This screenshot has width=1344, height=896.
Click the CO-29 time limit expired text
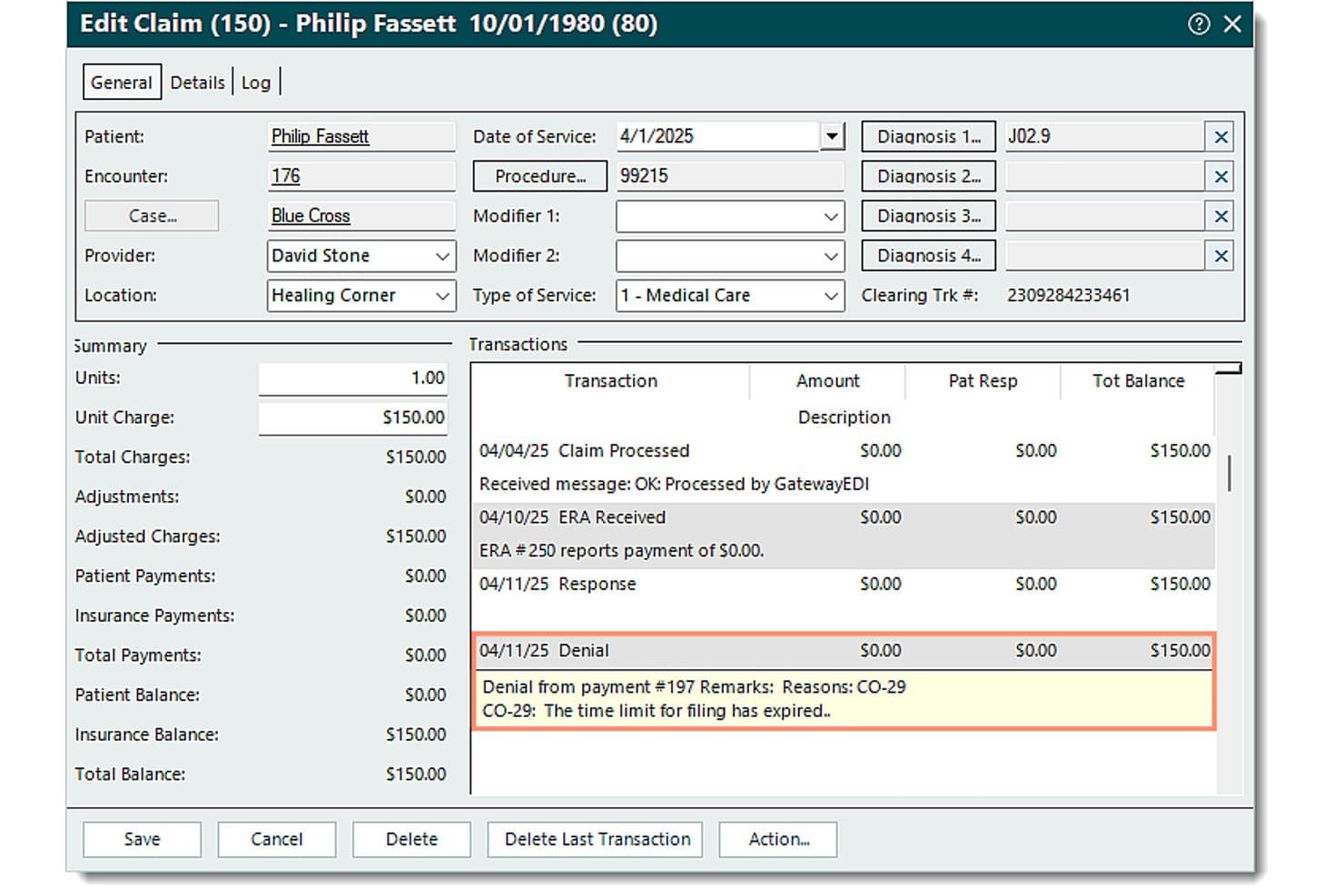657,712
